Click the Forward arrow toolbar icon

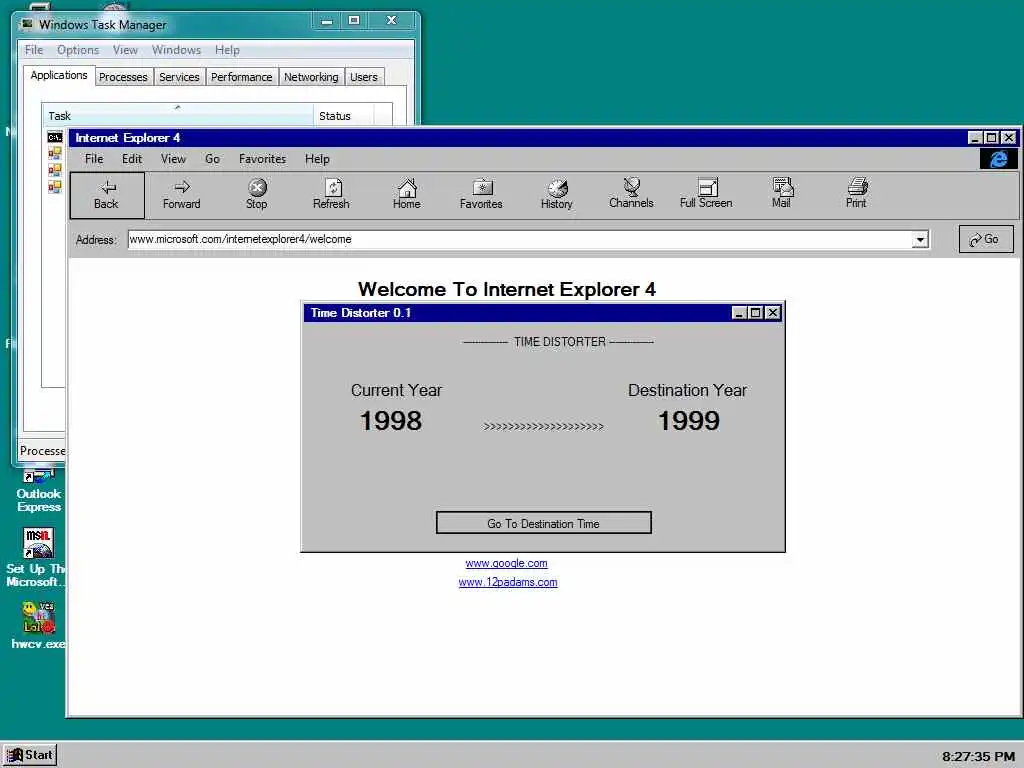(x=182, y=195)
